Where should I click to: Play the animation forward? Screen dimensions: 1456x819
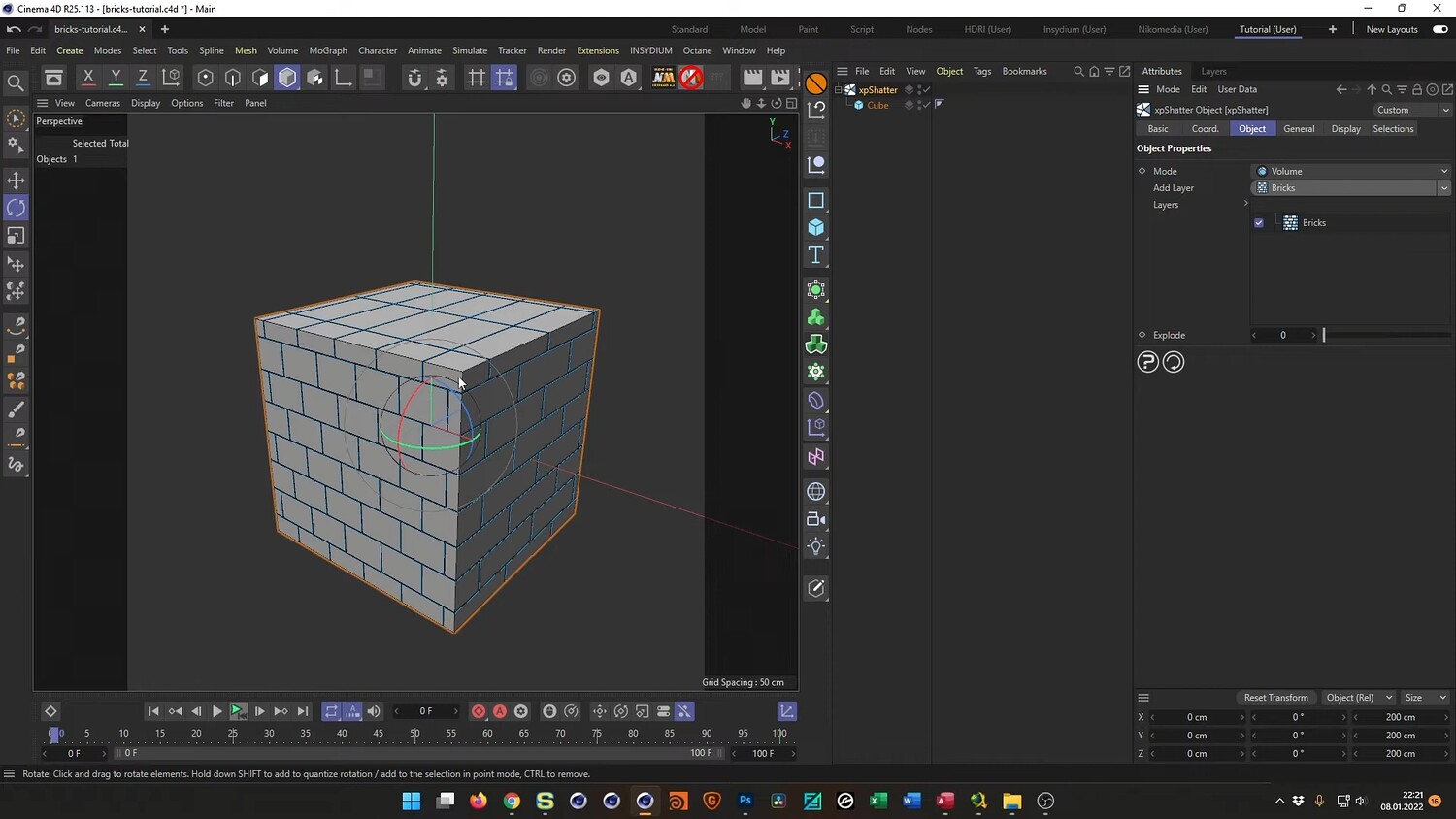pos(216,711)
